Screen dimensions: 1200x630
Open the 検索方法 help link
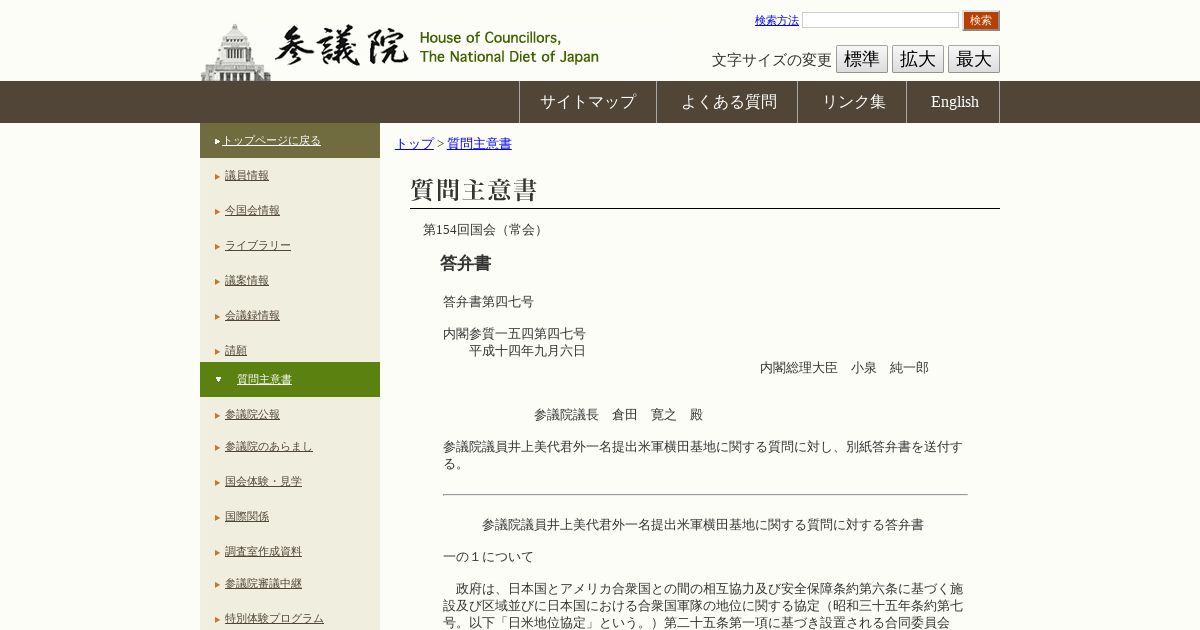coord(777,20)
